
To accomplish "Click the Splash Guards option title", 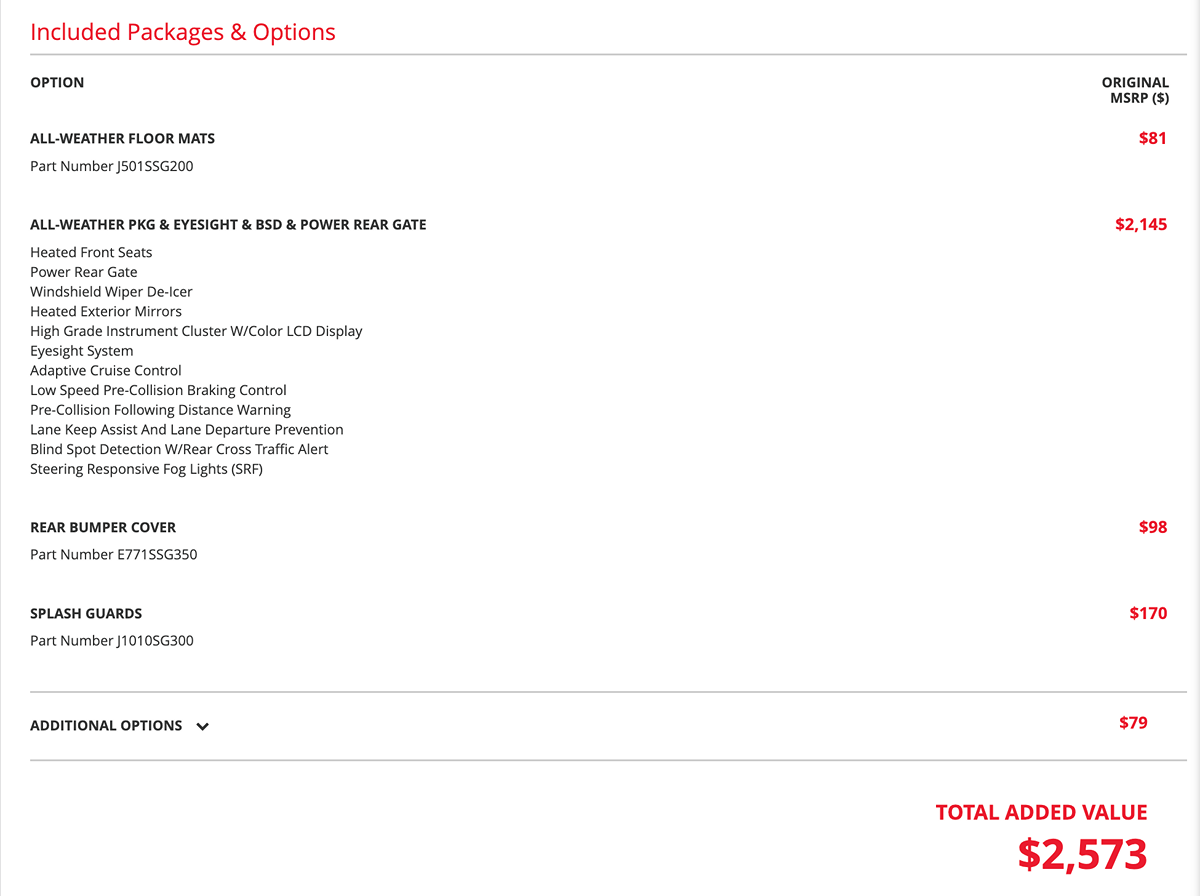I will [x=86, y=614].
